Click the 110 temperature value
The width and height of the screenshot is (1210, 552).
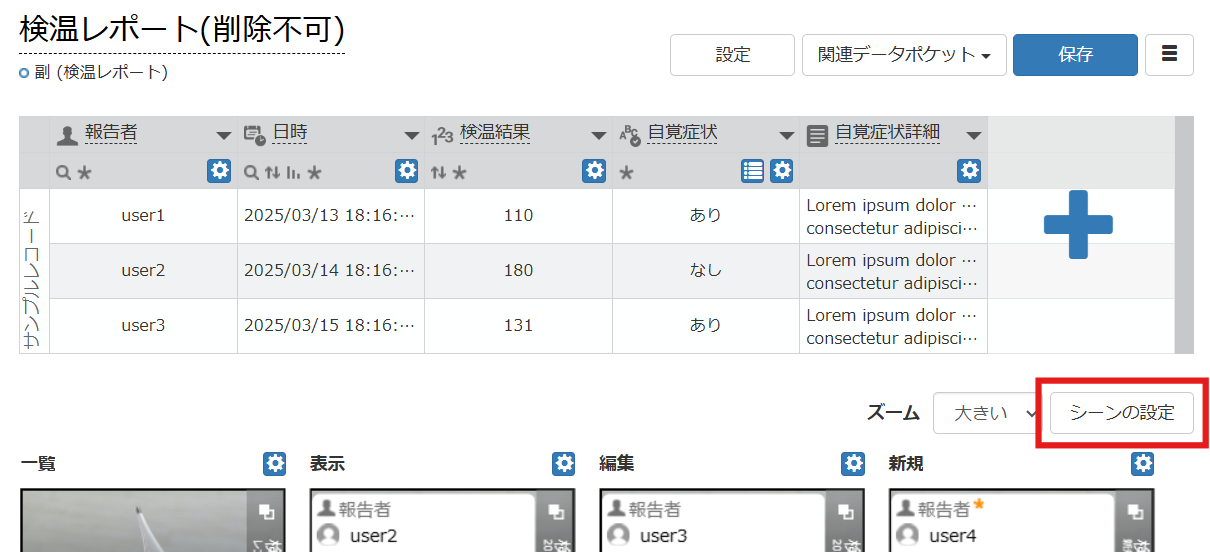(518, 215)
